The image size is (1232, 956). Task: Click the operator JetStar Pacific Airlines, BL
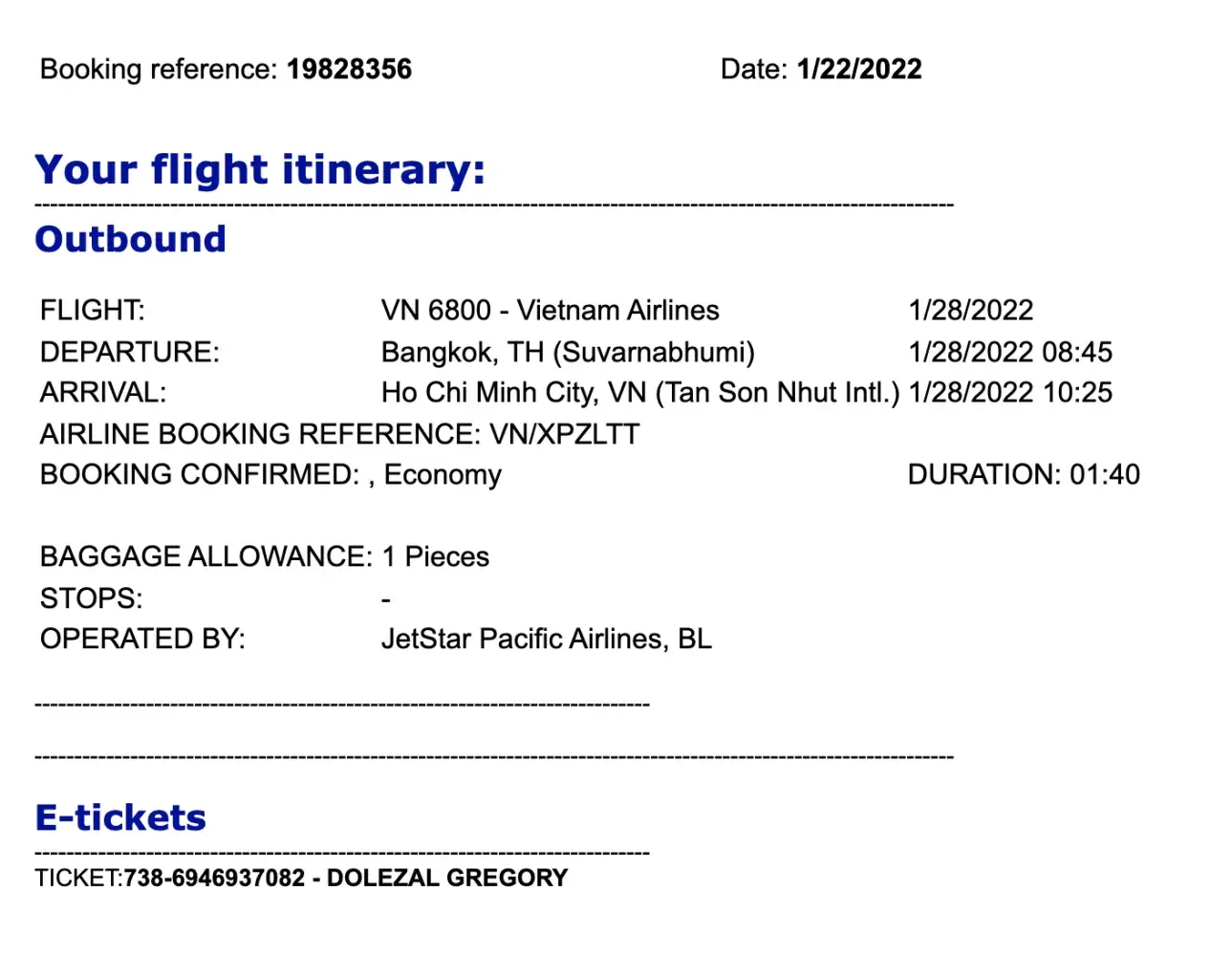[x=546, y=640]
